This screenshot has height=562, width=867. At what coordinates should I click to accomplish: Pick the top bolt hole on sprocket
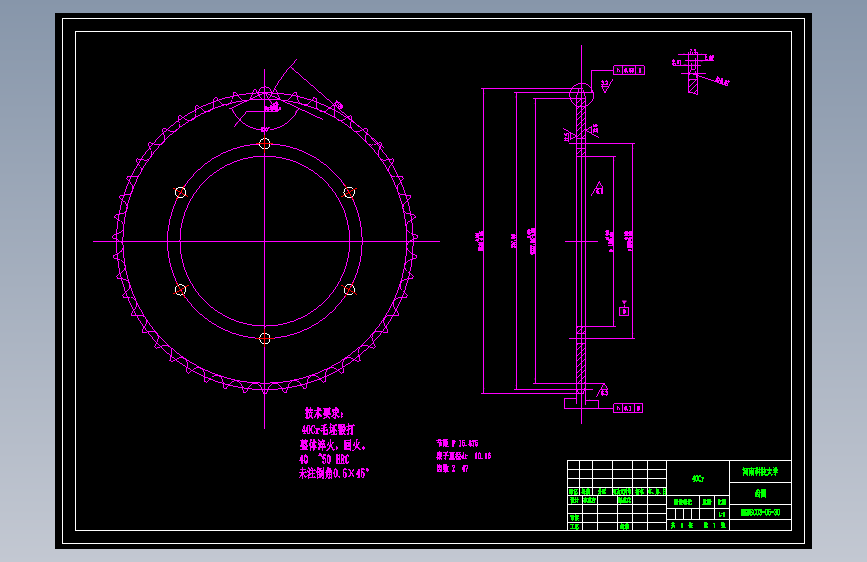[265, 144]
